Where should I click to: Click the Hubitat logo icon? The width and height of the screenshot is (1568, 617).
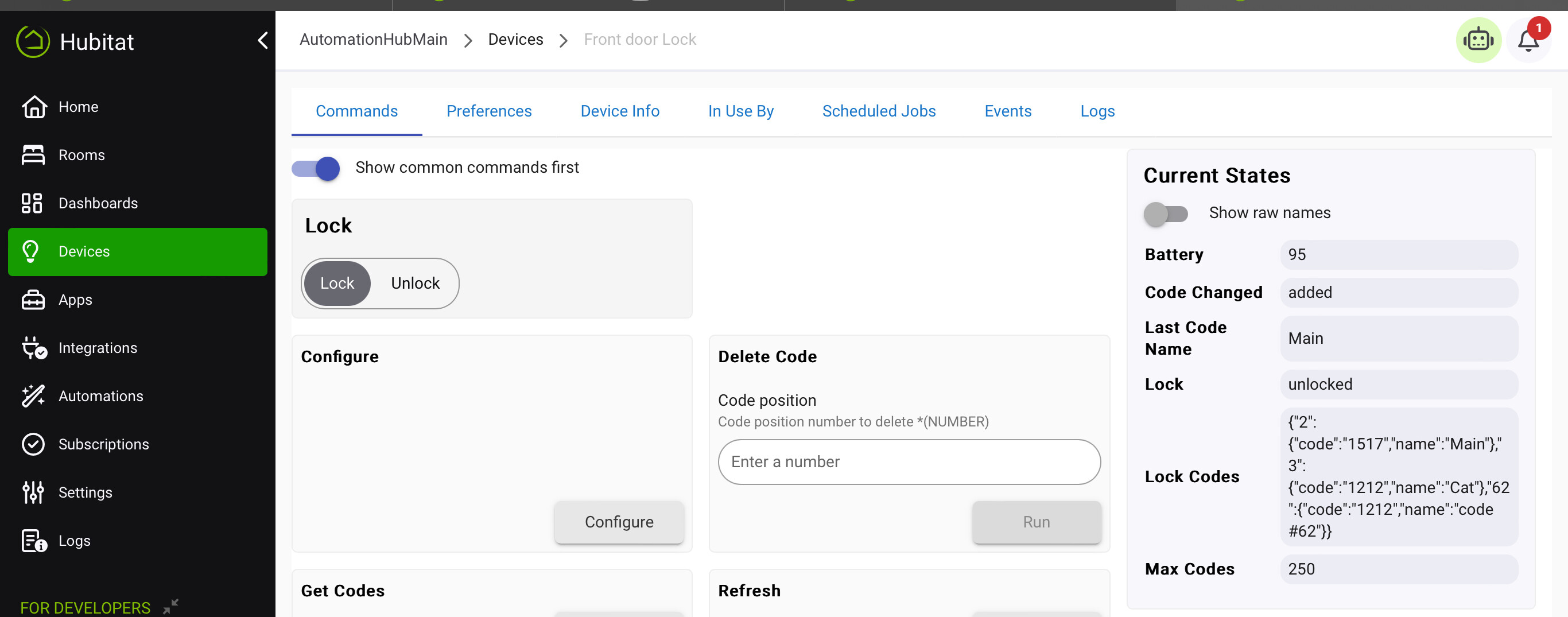(32, 41)
